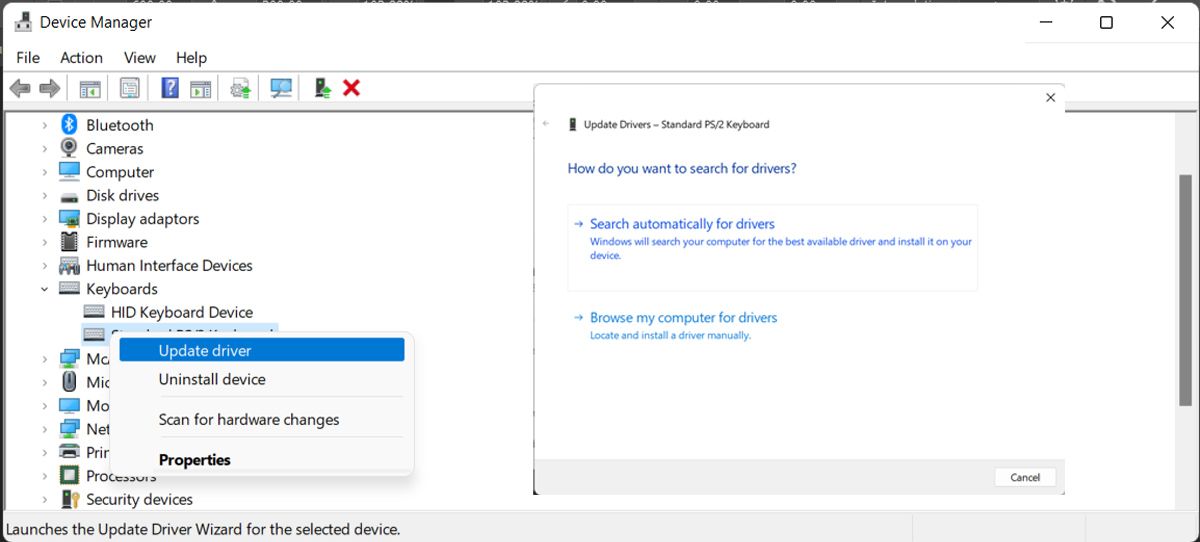Expand the Display adaptors node
The image size is (1200, 542).
[45, 219]
